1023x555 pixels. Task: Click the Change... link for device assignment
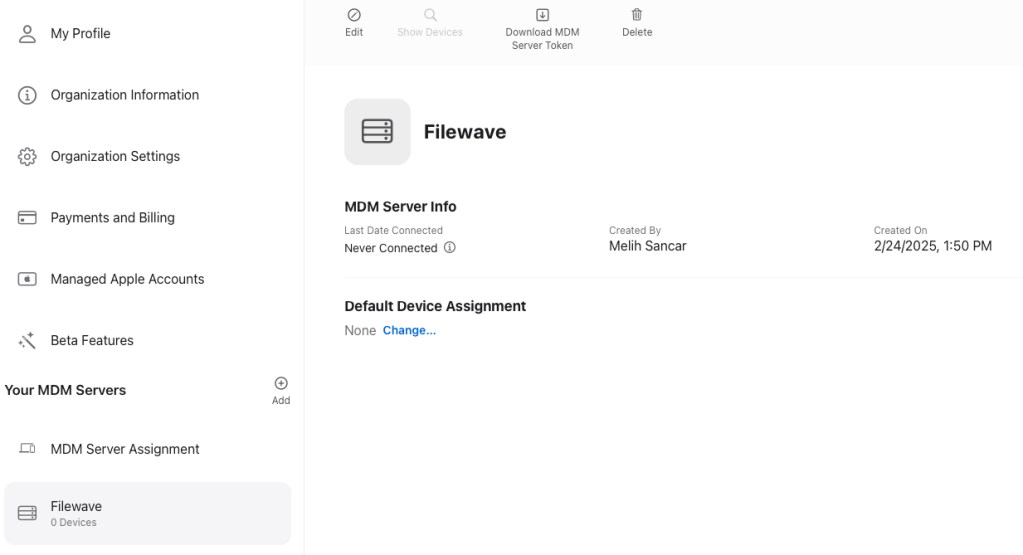(409, 331)
